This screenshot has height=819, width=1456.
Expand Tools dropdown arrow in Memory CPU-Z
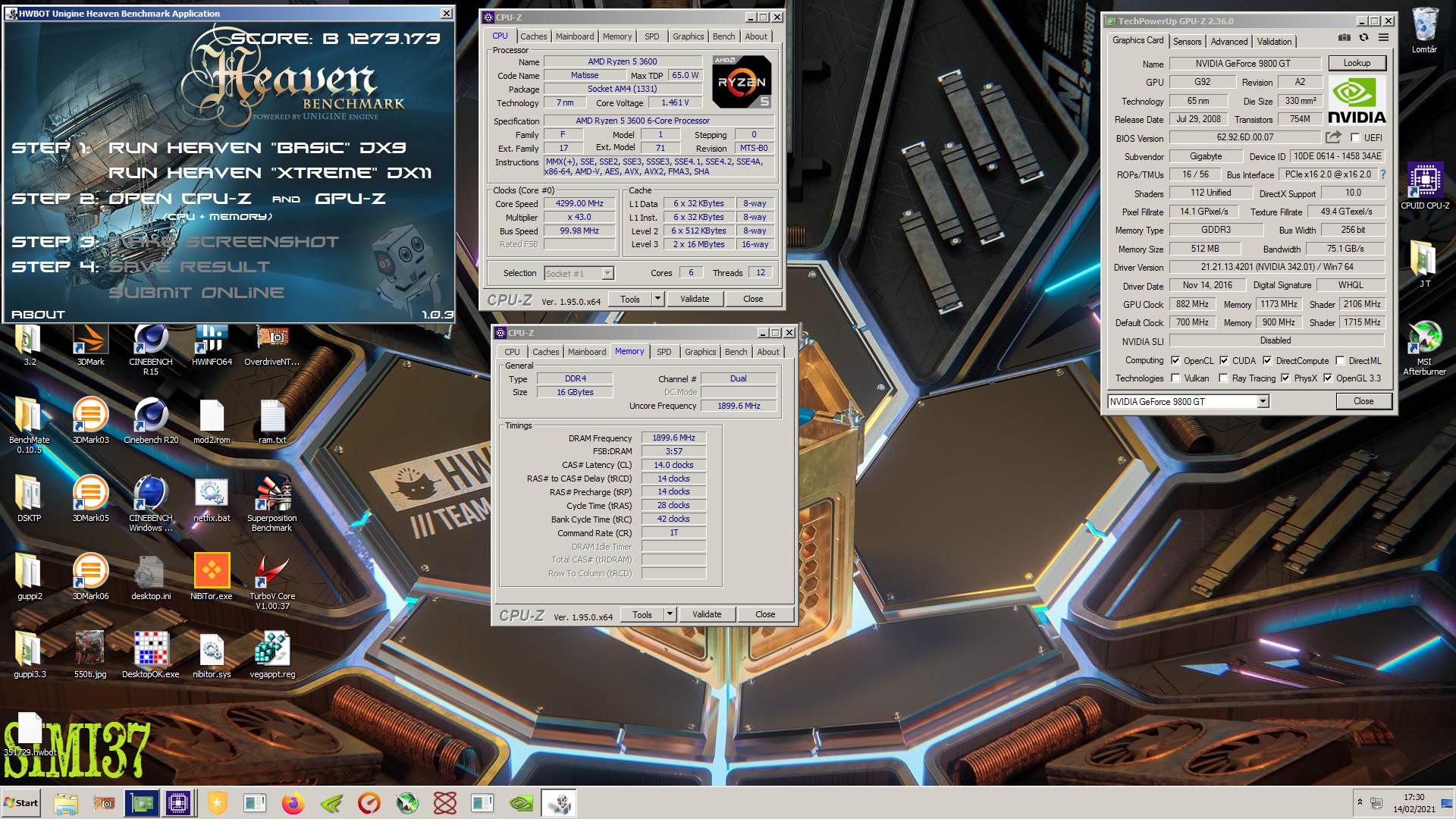670,614
